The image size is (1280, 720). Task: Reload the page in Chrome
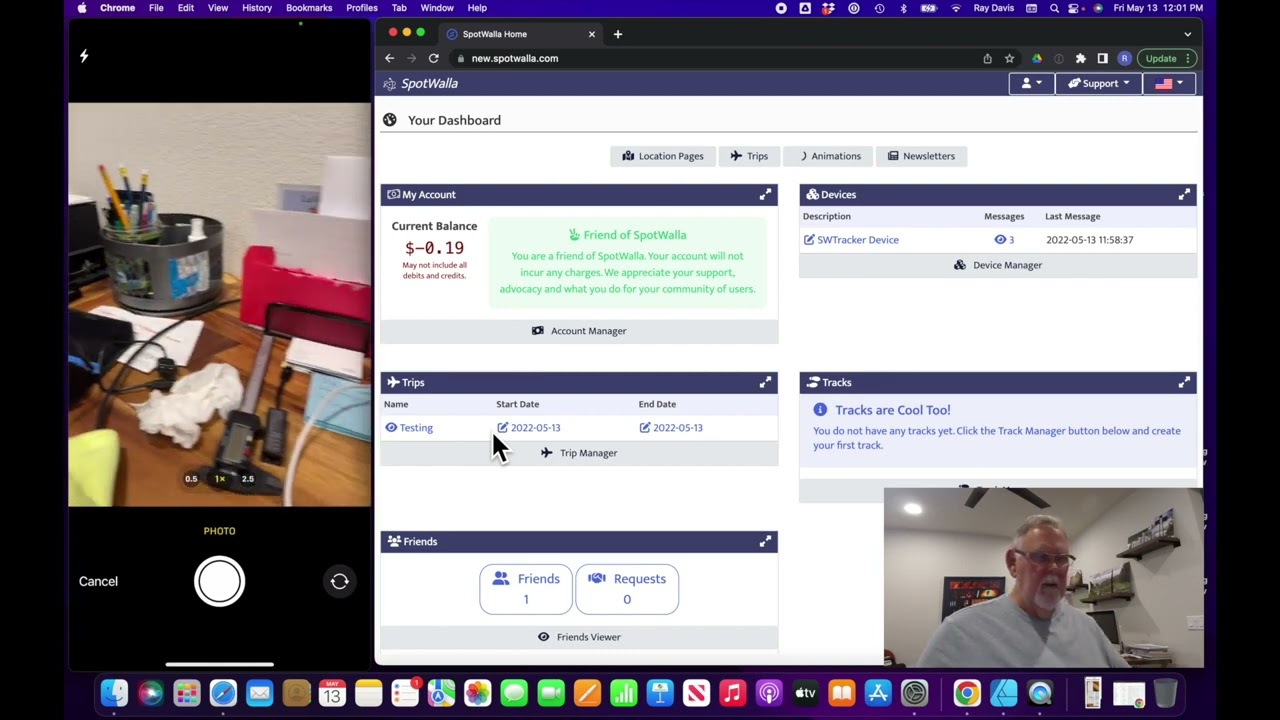pos(433,58)
